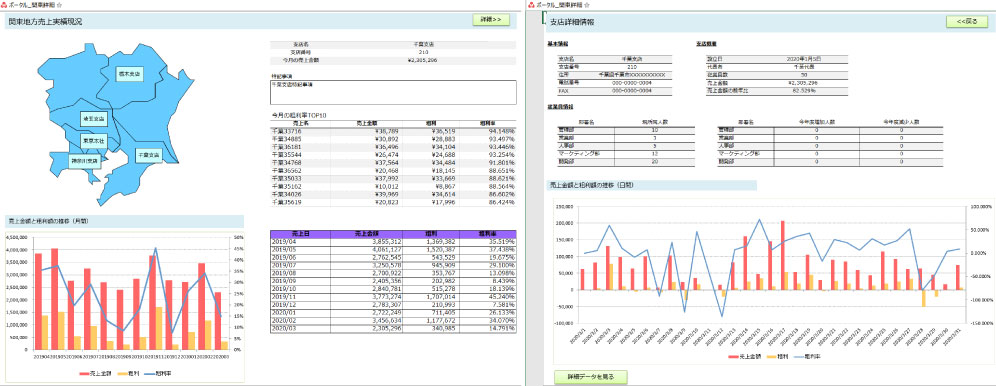Click the favorite star above 関東地方売上実績現況 panel
996x386 pixels.
coord(60,4)
